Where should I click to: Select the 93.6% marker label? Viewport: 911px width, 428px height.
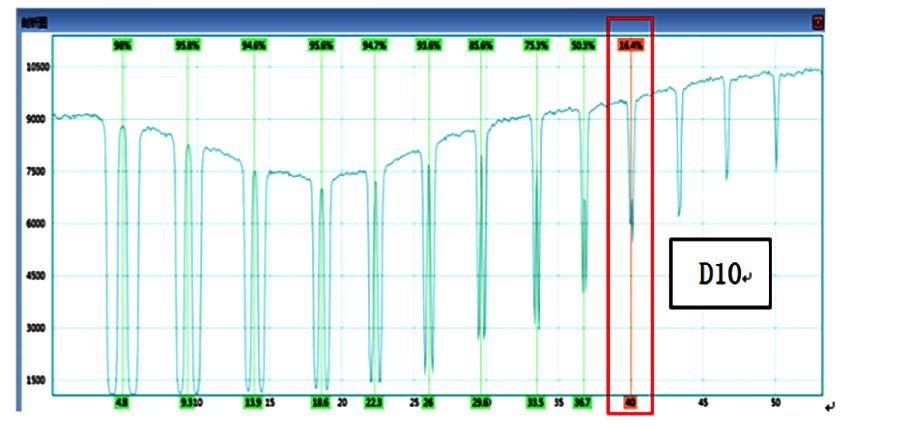click(428, 45)
